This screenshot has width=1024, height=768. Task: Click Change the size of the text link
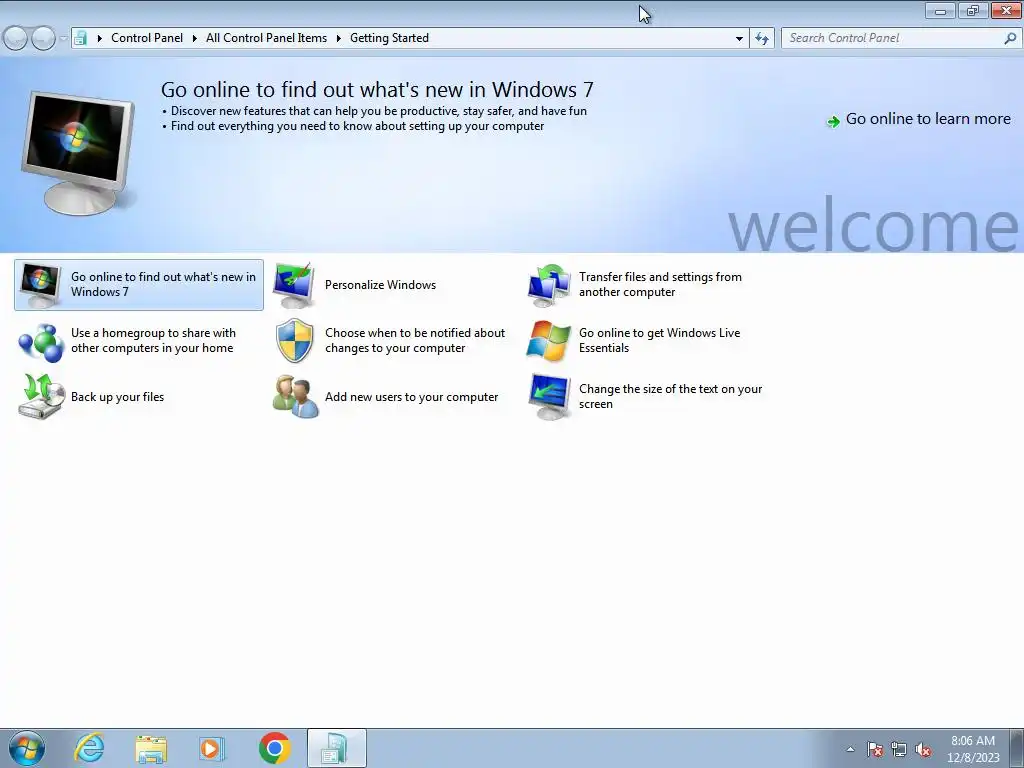[x=671, y=396]
